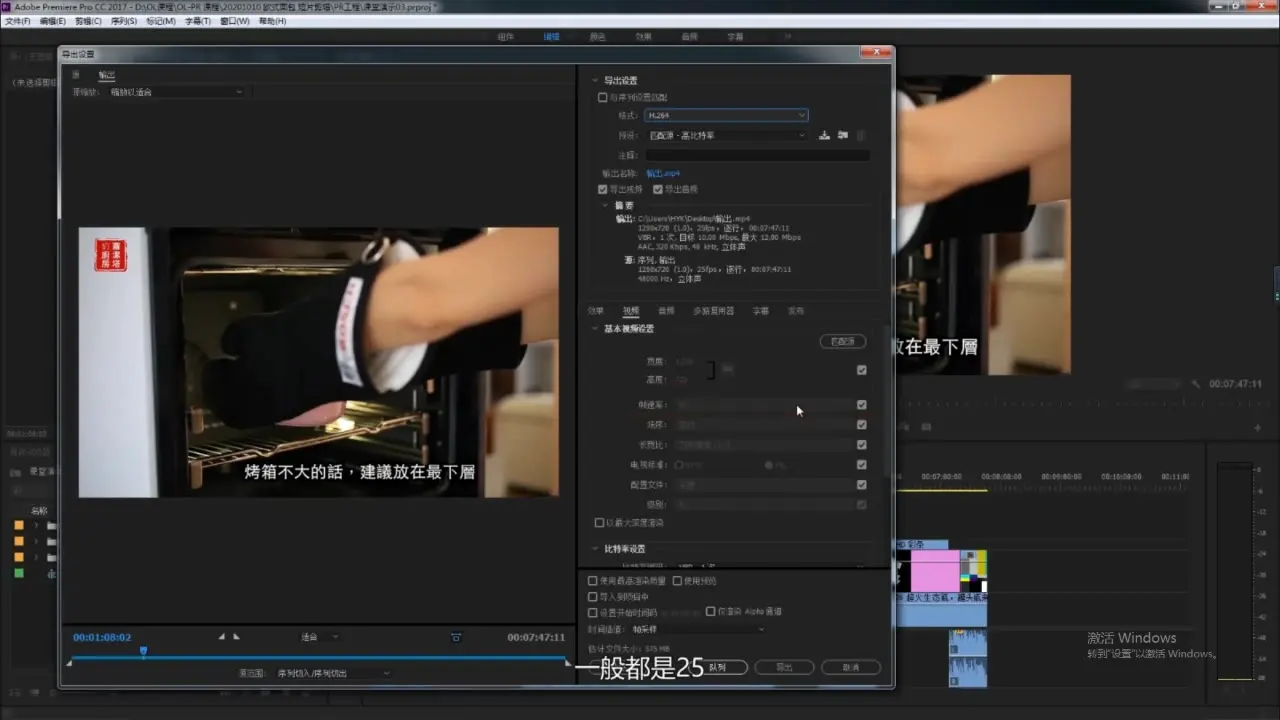The image size is (1280, 720).
Task: Click the Export button
Action: click(x=784, y=667)
